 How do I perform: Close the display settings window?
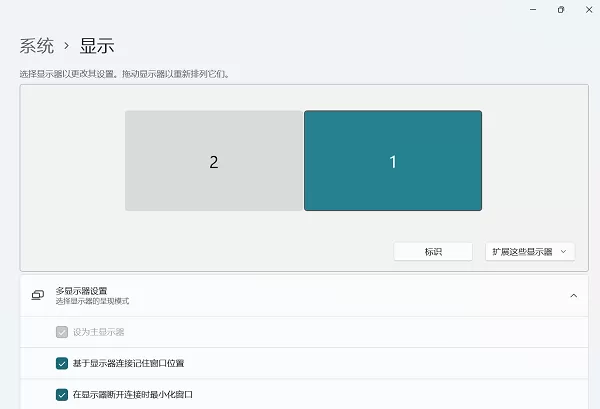pyautogui.click(x=589, y=10)
